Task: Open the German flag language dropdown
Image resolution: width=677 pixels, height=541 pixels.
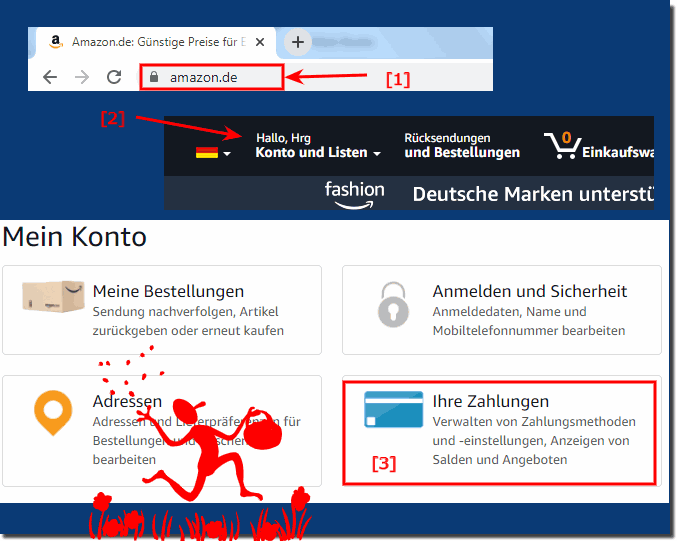Action: point(213,152)
